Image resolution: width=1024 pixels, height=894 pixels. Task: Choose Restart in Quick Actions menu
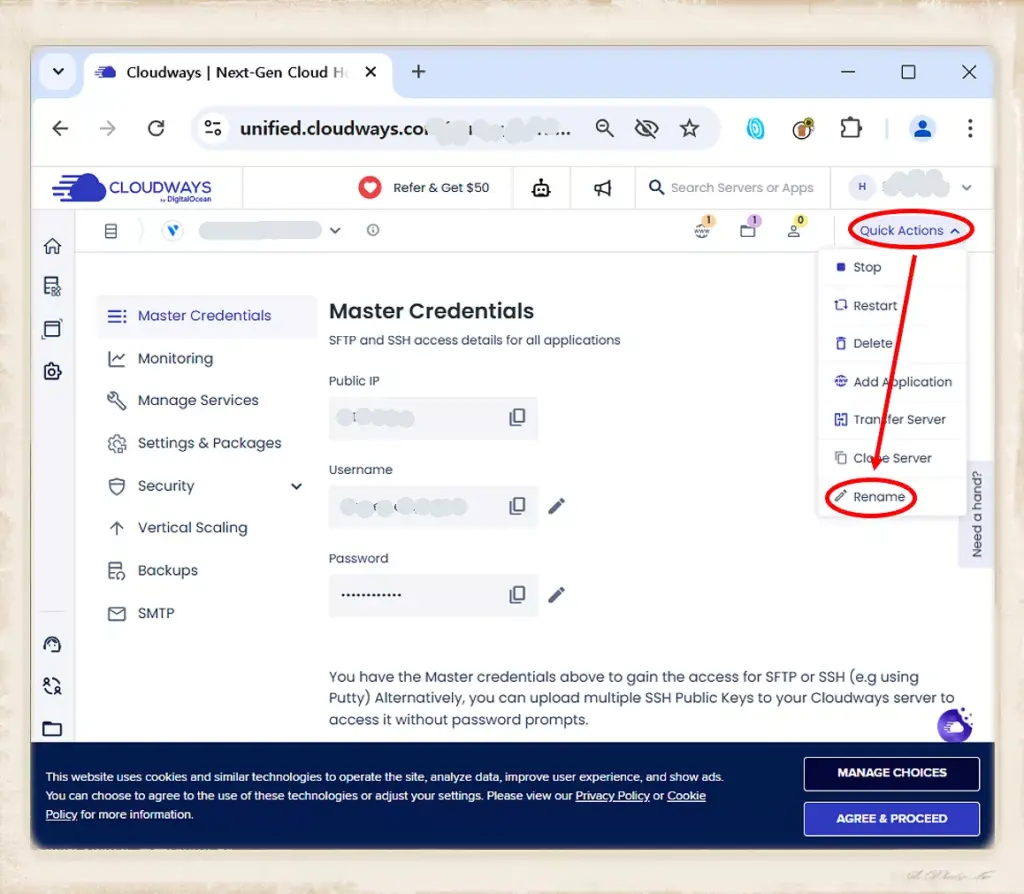[x=874, y=306]
